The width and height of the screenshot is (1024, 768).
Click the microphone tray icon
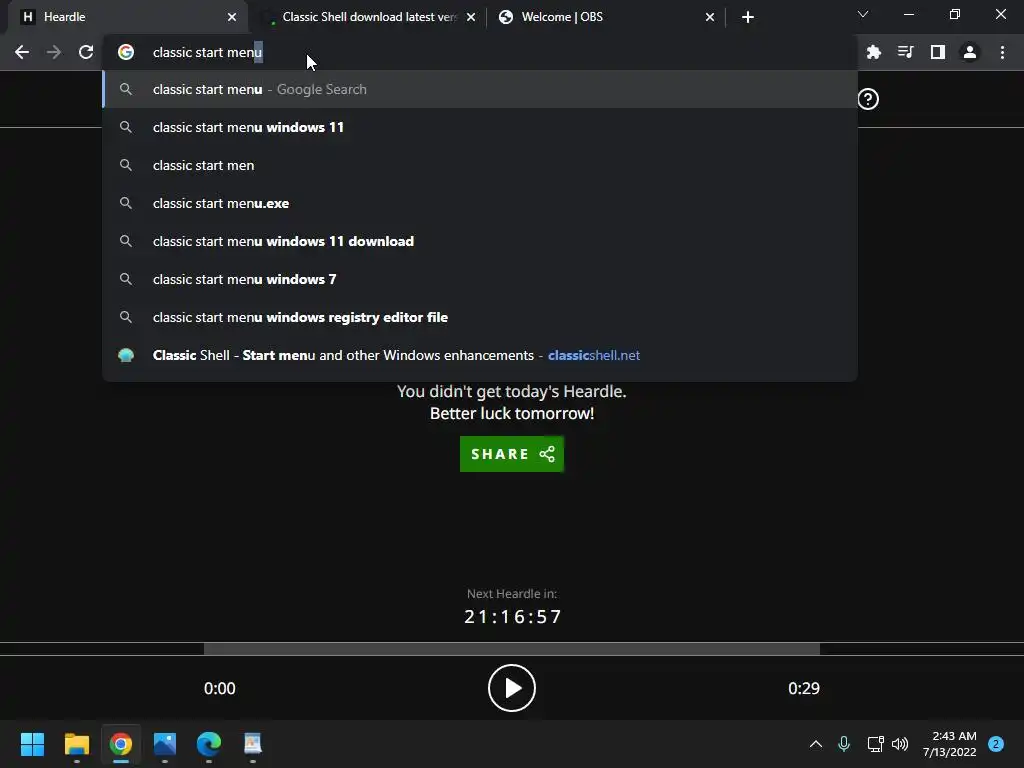844,744
